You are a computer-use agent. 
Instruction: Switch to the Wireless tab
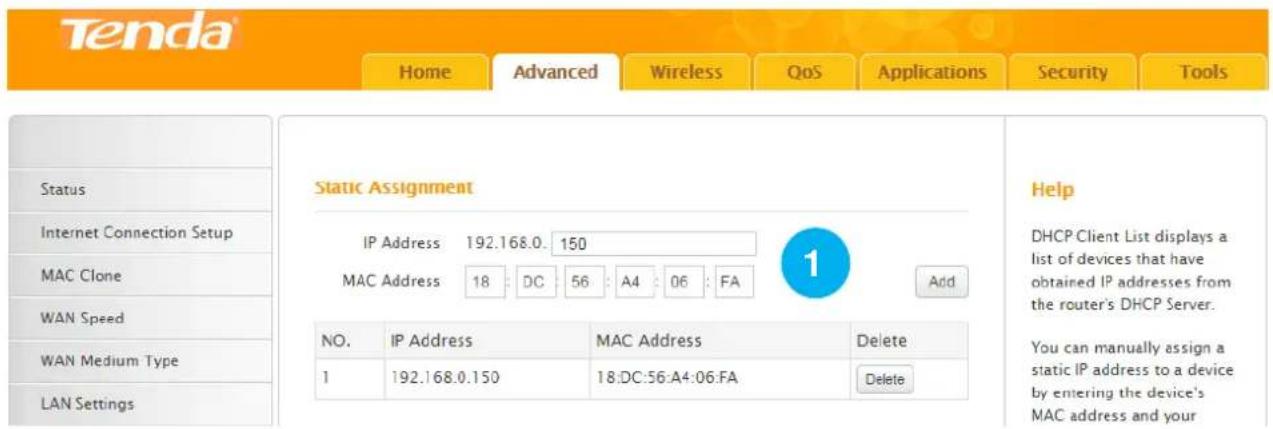pyautogui.click(x=686, y=72)
